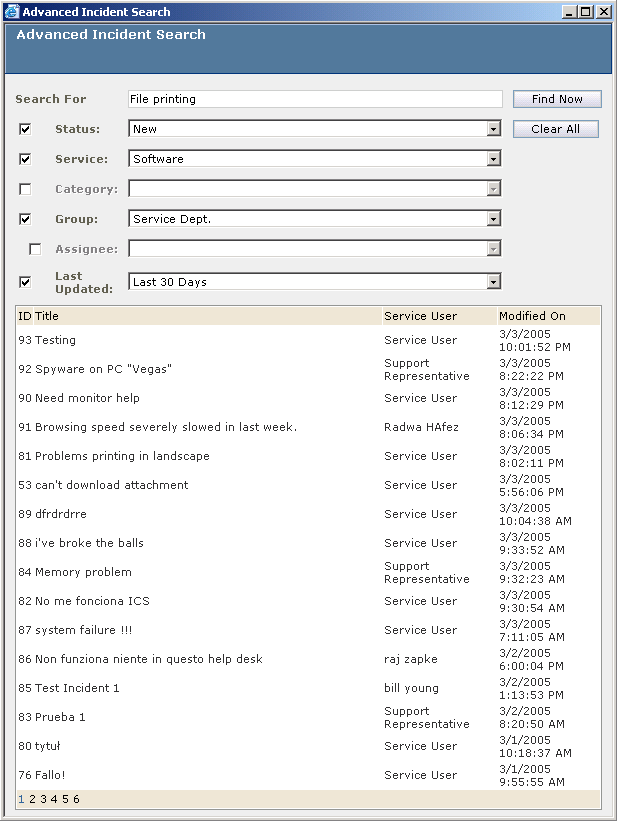Select the Memory problem incident row
Image resolution: width=617 pixels, height=821 pixels.
pos(308,572)
